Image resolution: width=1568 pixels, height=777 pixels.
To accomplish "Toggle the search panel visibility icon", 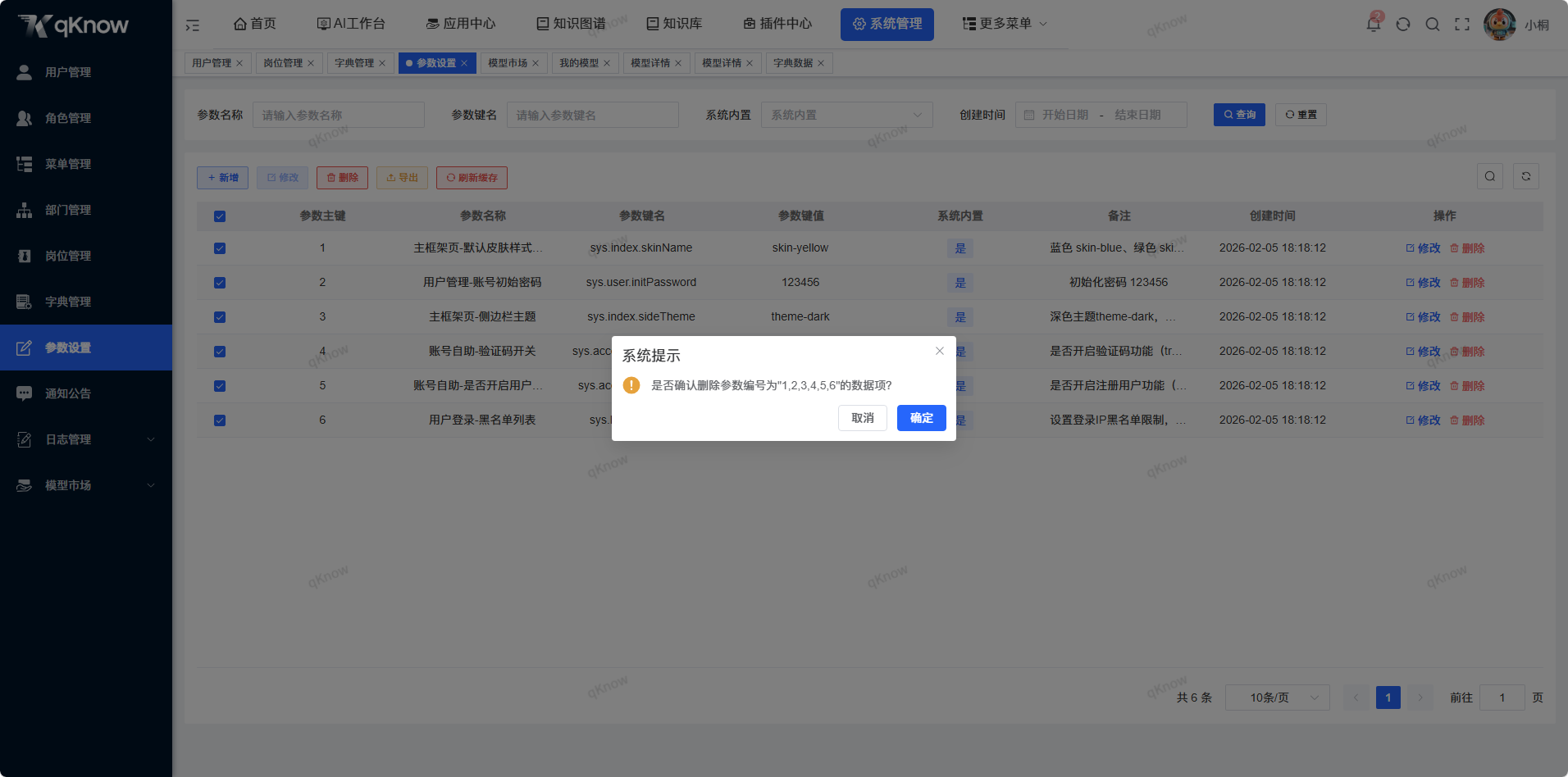I will point(1490,176).
